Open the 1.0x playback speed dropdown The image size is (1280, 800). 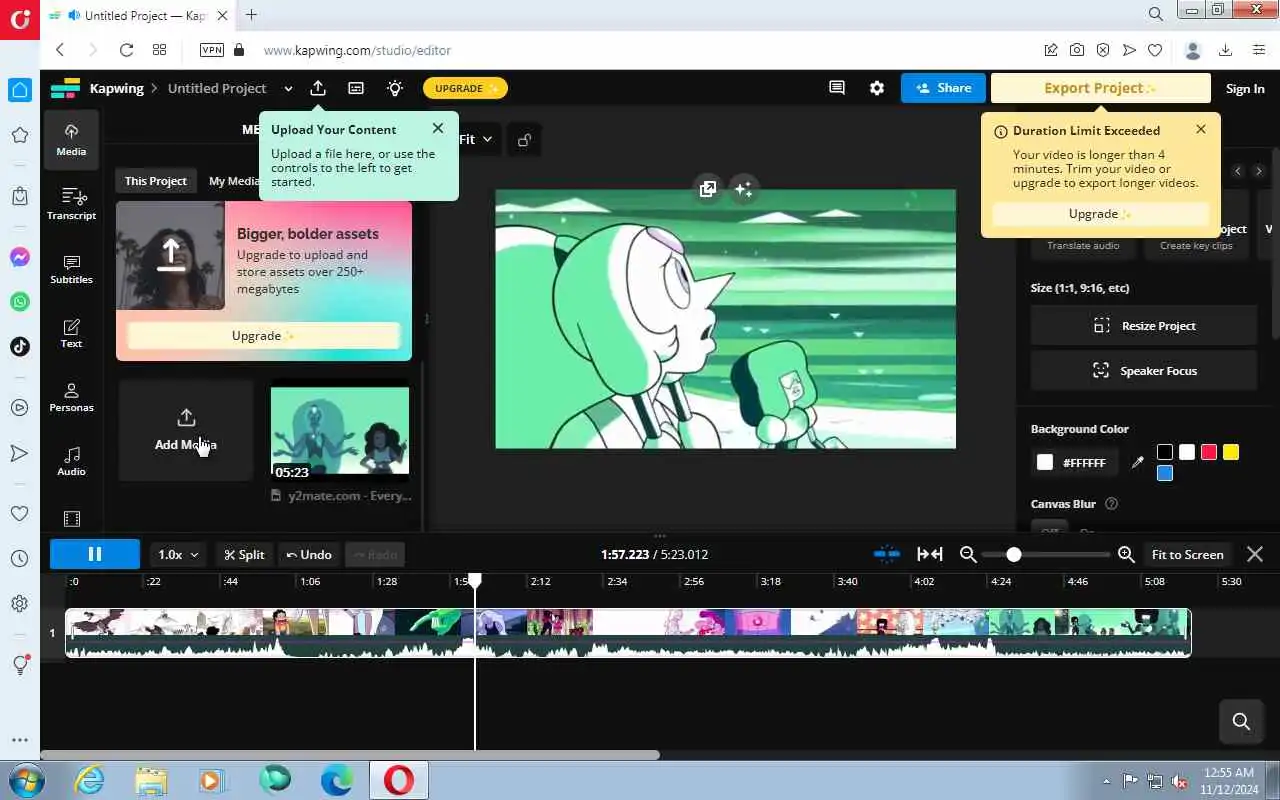tap(179, 554)
